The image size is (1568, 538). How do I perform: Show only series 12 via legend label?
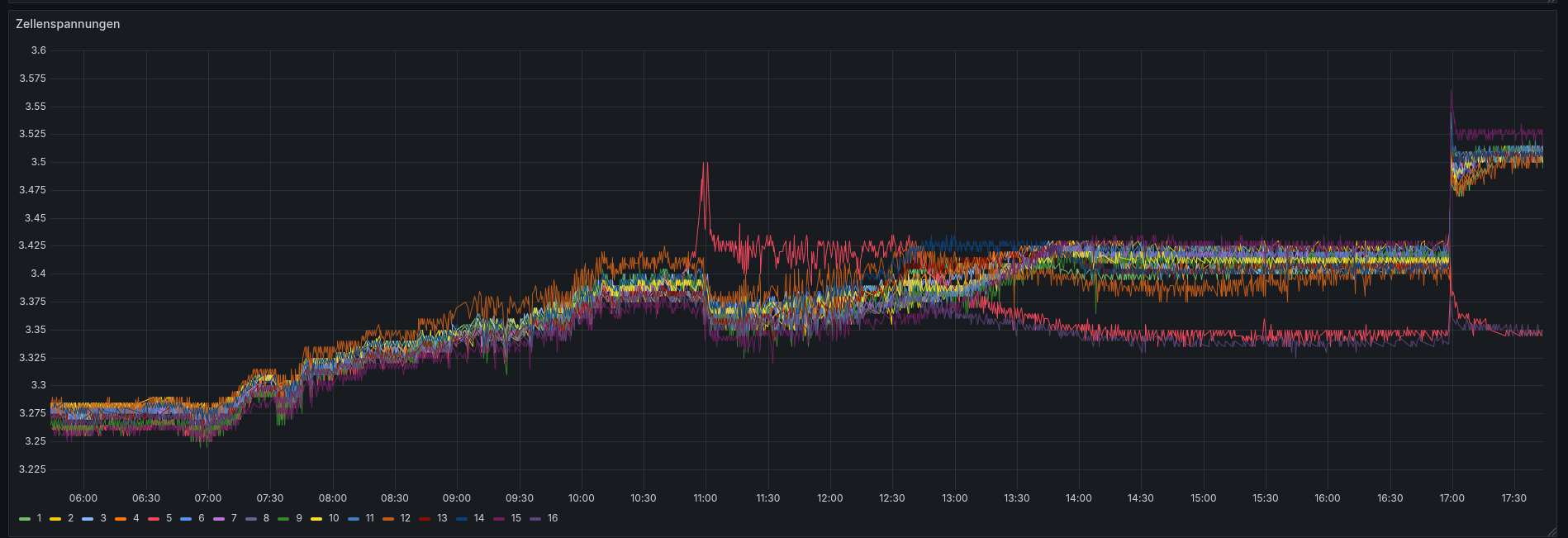[405, 518]
